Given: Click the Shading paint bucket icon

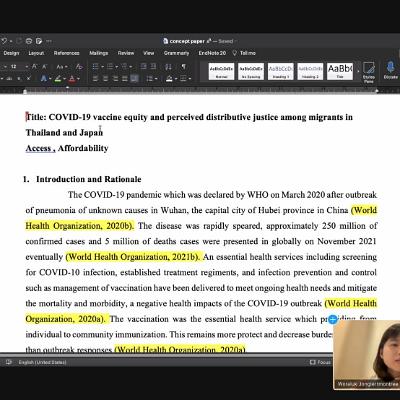Looking at the screenshot, I should (x=169, y=78).
